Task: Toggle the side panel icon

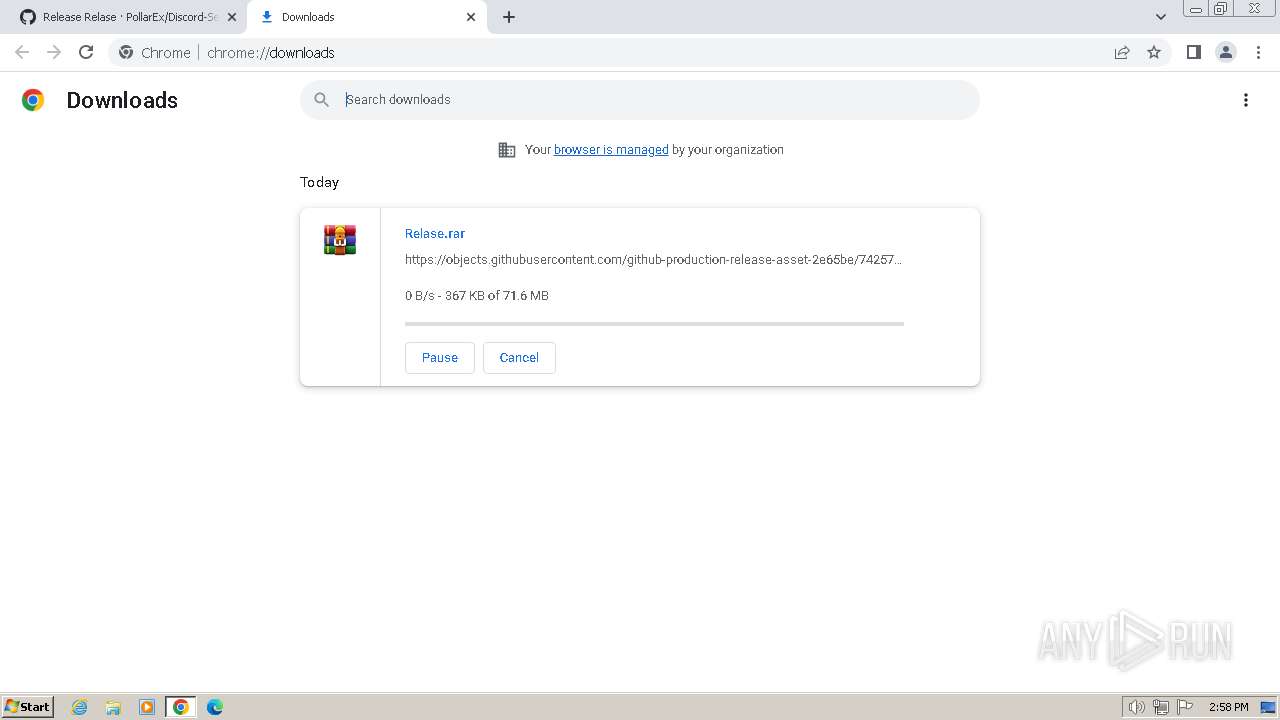Action: click(x=1193, y=52)
